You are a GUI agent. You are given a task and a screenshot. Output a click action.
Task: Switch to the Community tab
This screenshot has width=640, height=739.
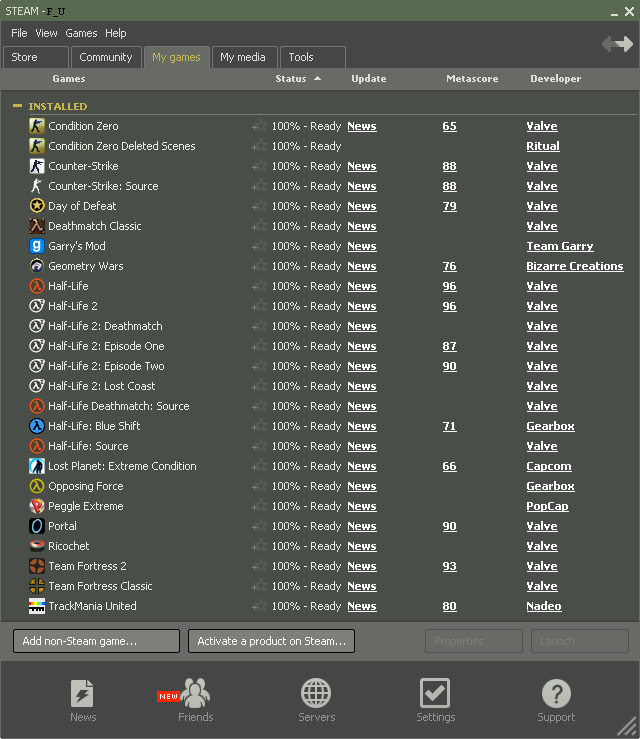click(x=106, y=57)
